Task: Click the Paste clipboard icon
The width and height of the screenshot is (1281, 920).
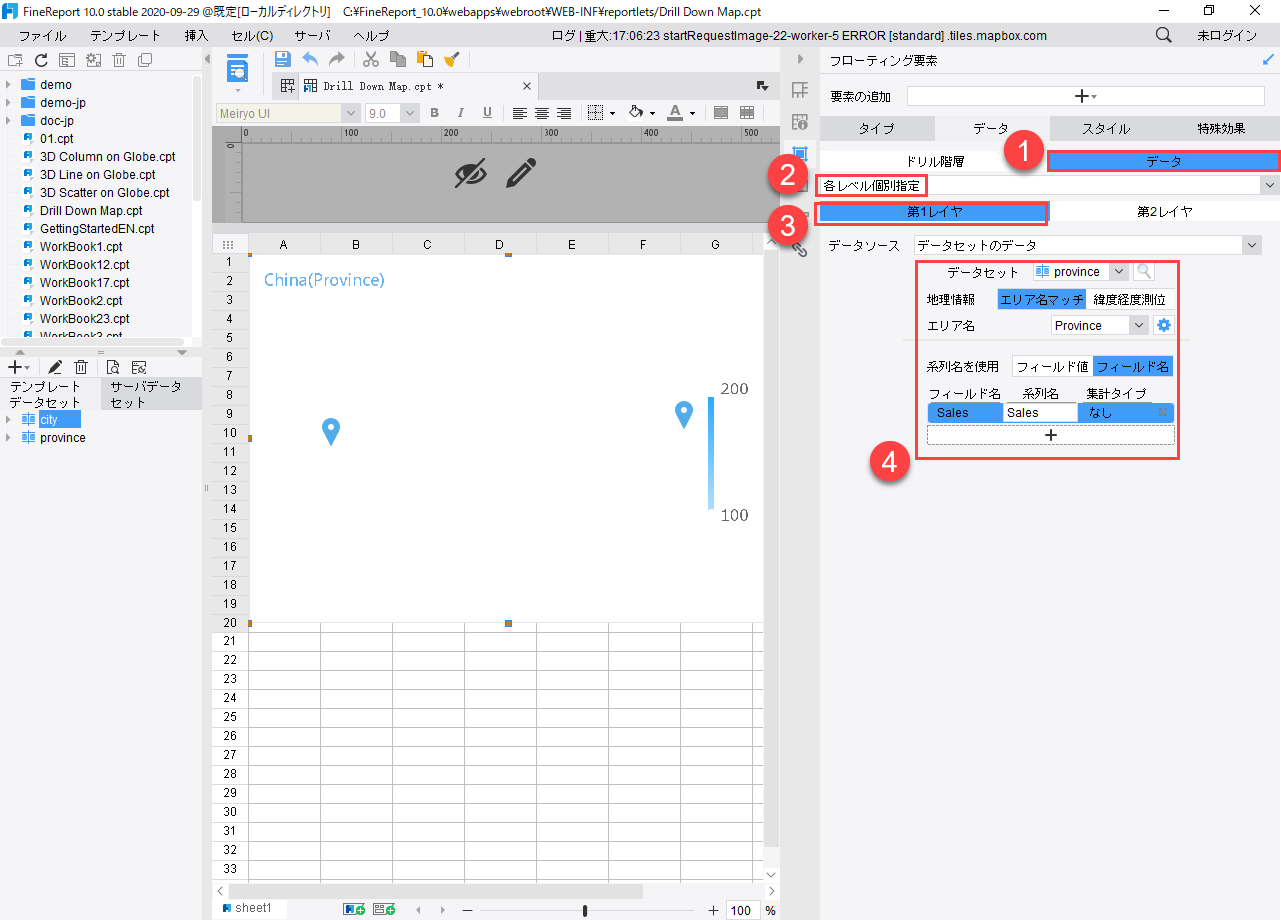Action: coord(425,59)
